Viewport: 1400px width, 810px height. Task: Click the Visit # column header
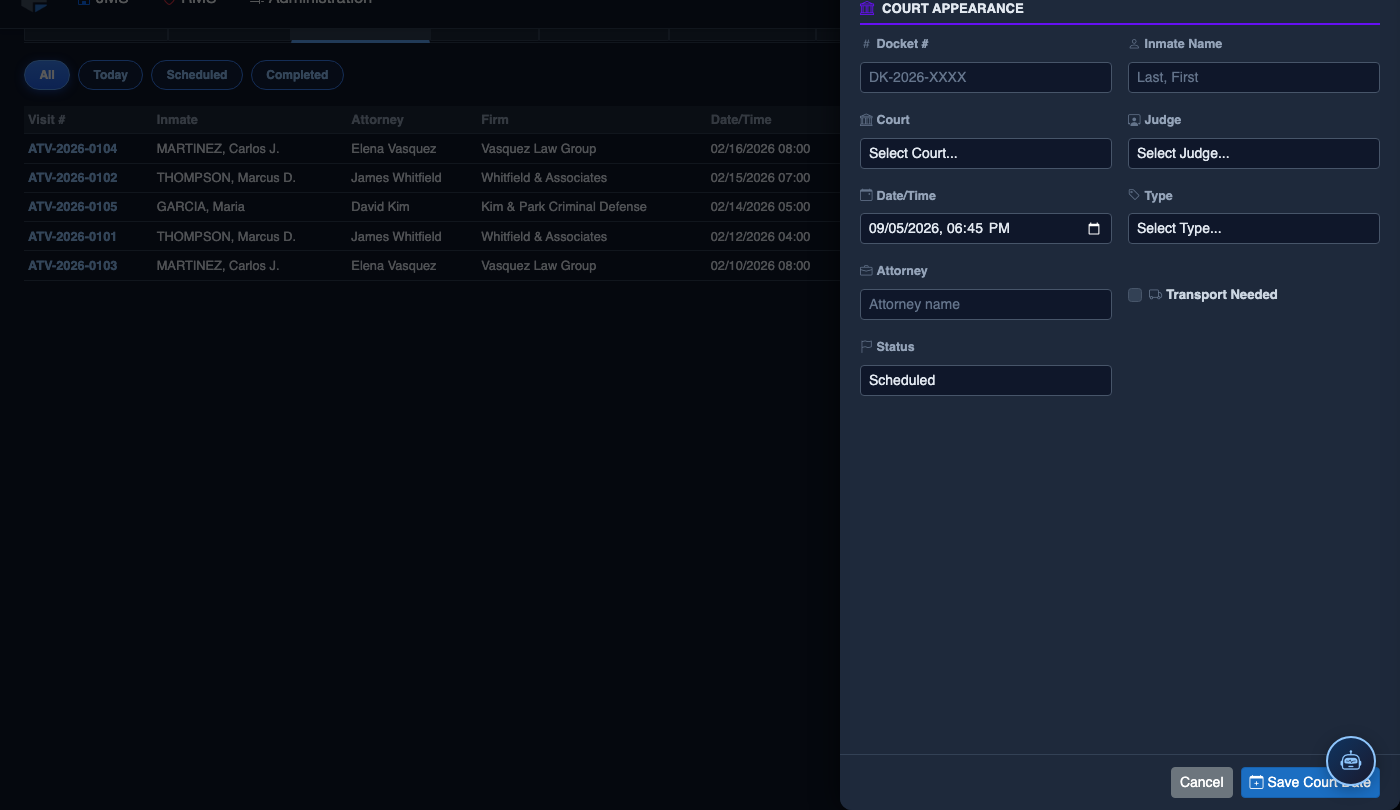(x=47, y=120)
